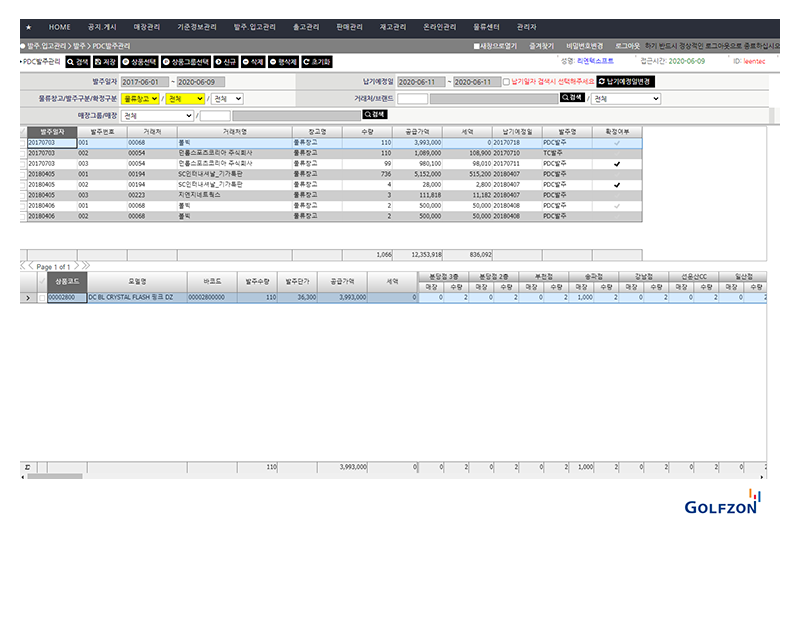Click the 삭제 delete toolbar button
800x640 pixels.
point(253,61)
